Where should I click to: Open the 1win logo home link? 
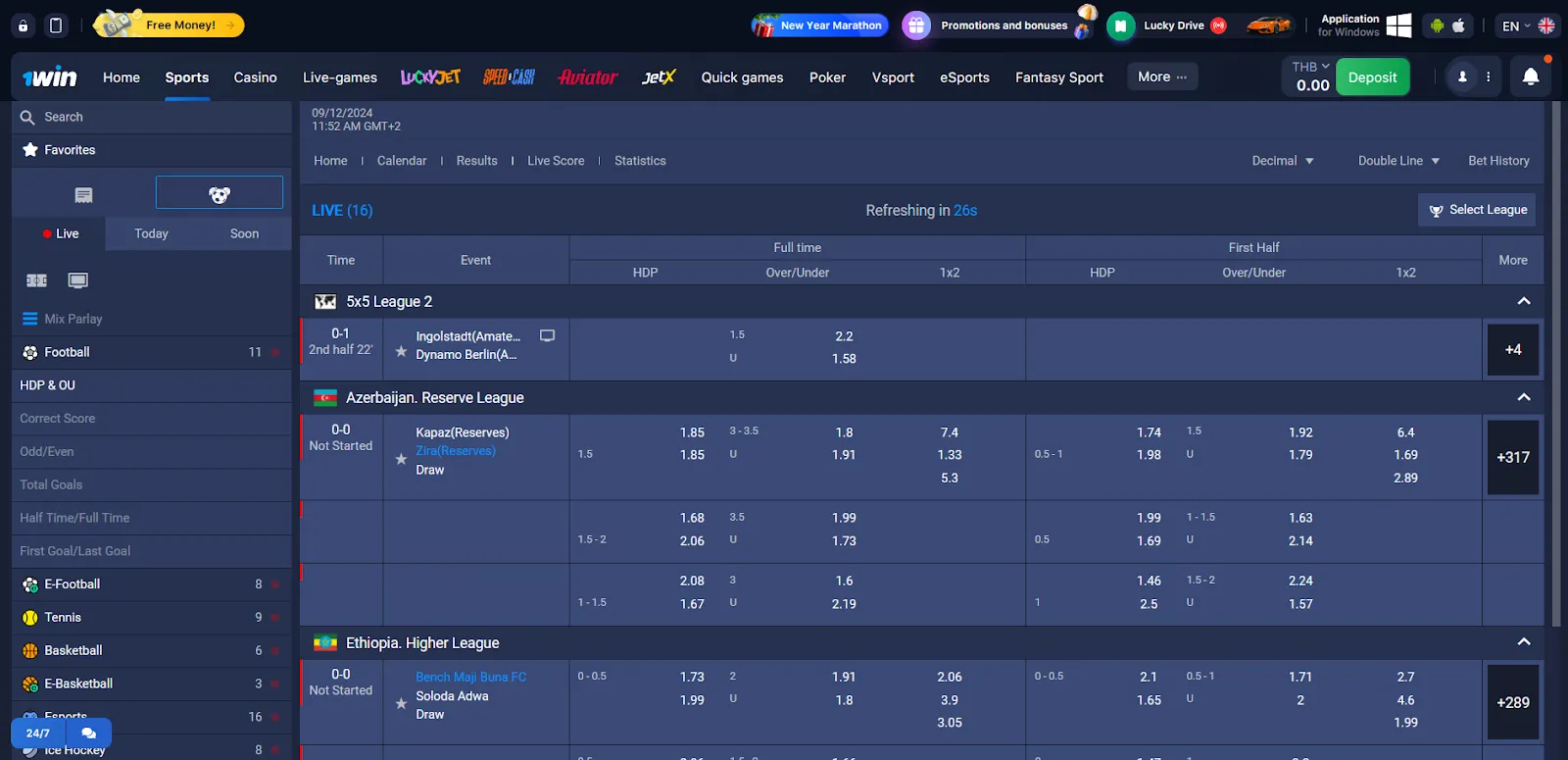tap(50, 76)
